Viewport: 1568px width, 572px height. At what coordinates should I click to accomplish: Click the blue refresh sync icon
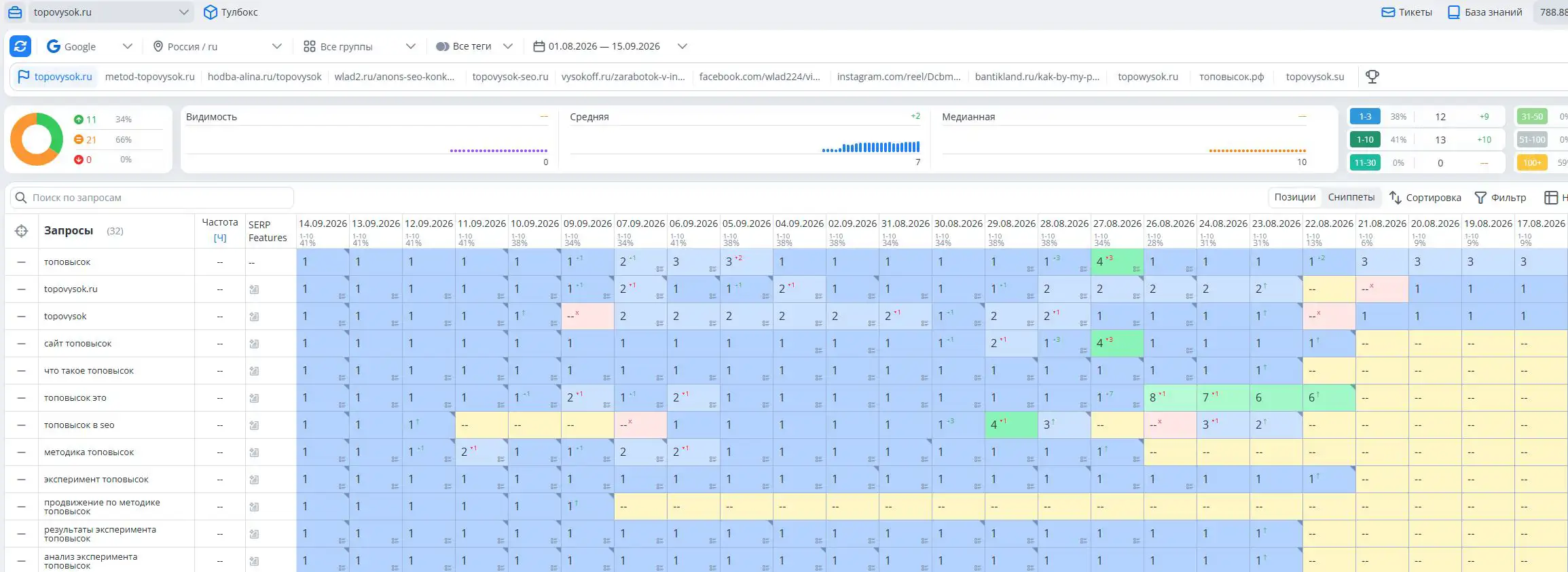coord(20,46)
